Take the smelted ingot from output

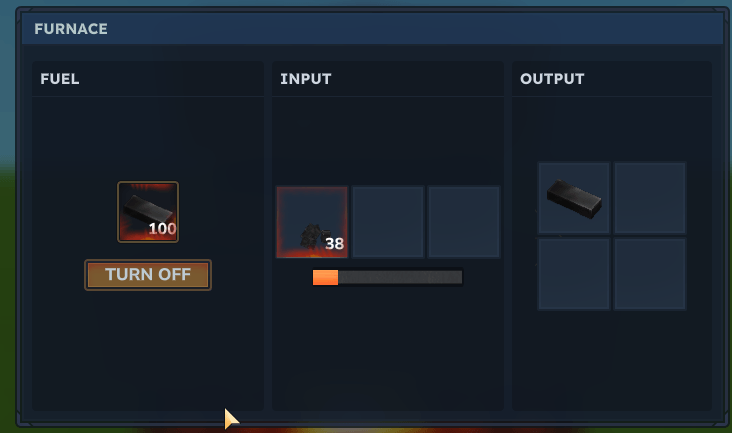coord(574,198)
